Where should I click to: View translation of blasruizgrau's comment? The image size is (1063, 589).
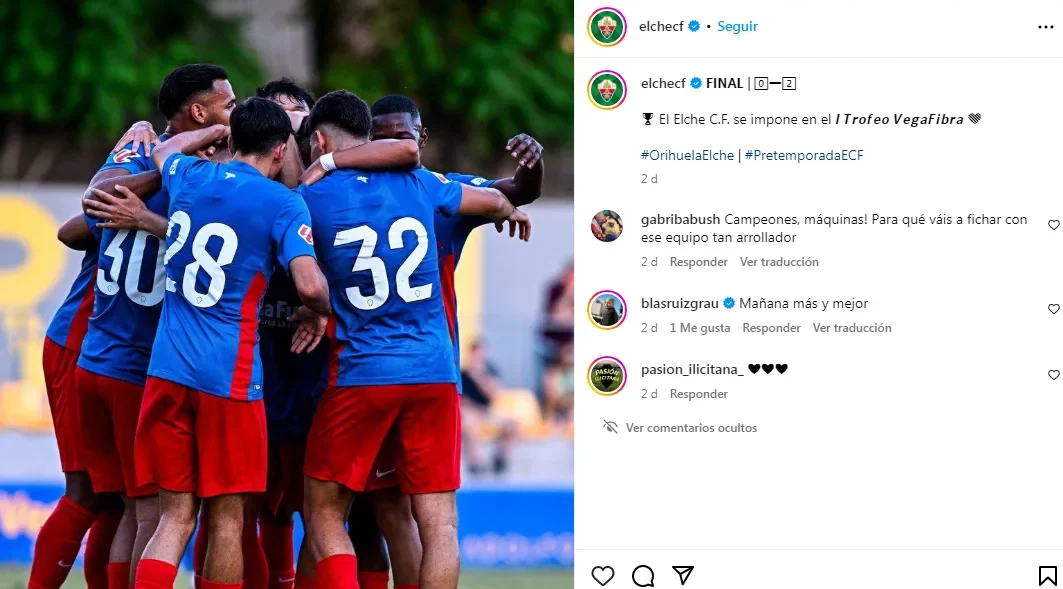(x=852, y=328)
